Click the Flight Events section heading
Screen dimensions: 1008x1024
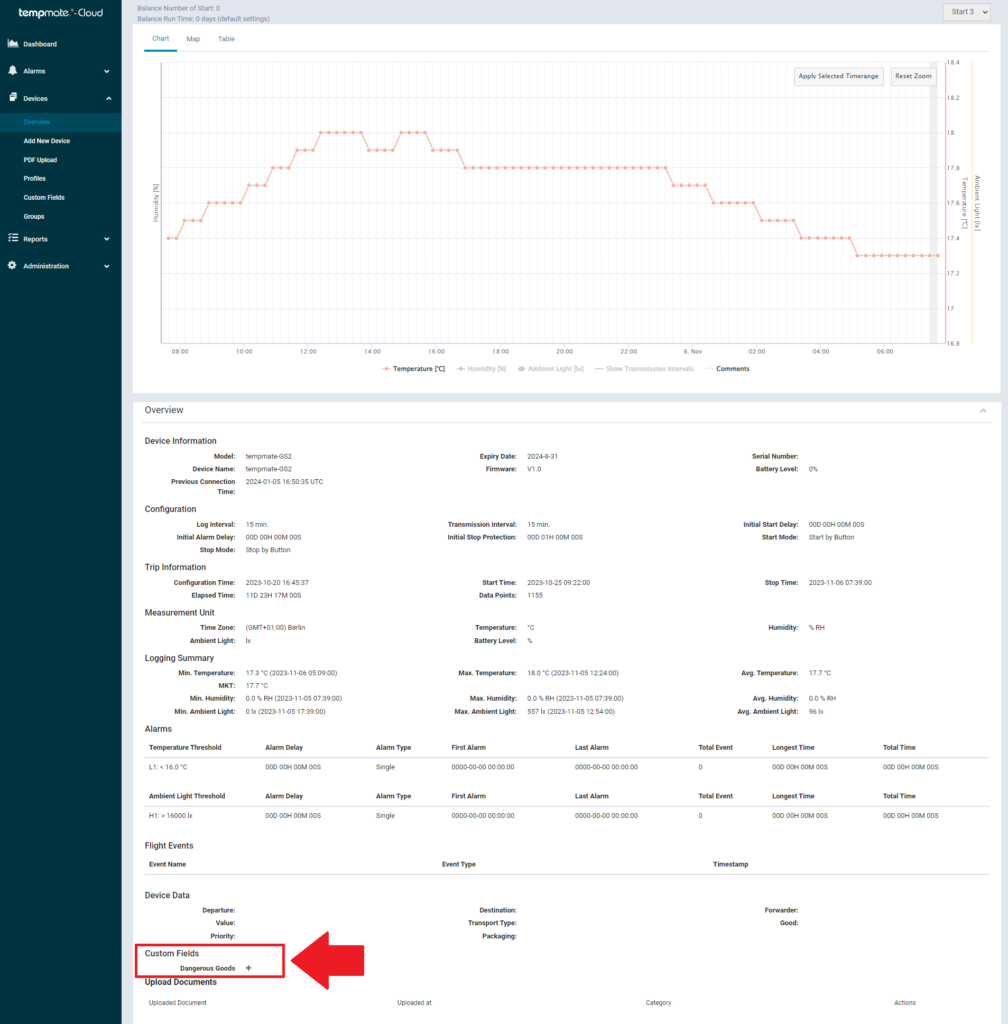pyautogui.click(x=168, y=846)
